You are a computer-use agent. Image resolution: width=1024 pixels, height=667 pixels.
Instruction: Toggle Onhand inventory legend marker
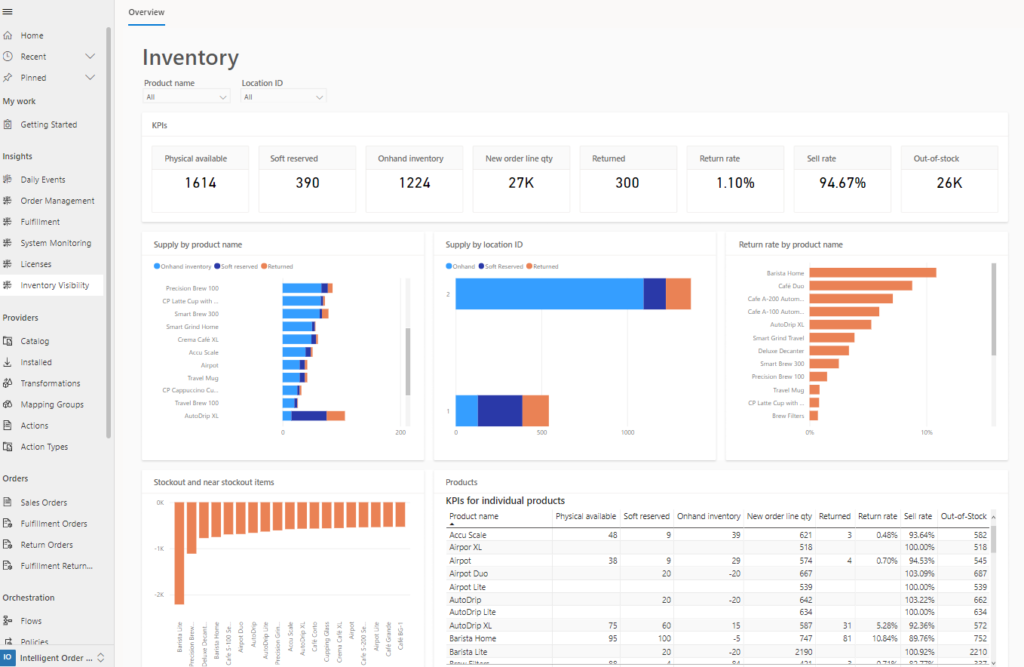pos(157,267)
